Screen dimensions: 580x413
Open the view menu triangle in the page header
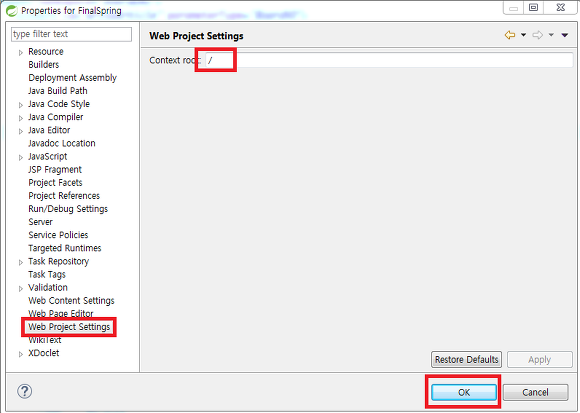[564, 35]
